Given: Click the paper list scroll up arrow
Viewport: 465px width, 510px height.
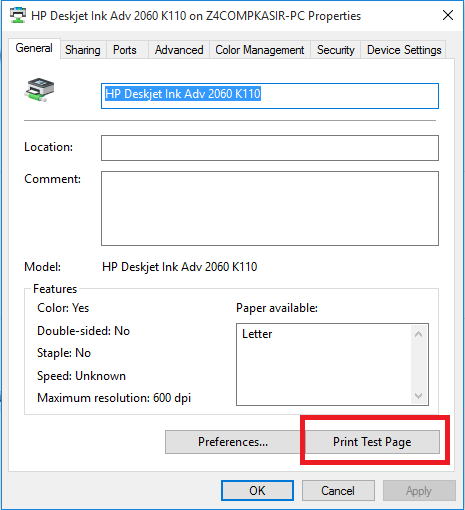Looking at the screenshot, I should (419, 334).
